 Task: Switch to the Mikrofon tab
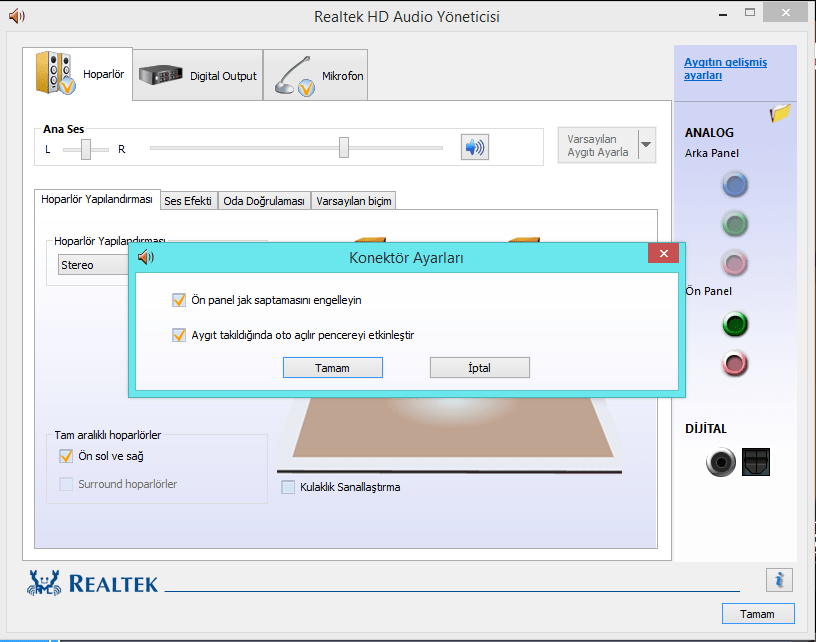click(316, 75)
